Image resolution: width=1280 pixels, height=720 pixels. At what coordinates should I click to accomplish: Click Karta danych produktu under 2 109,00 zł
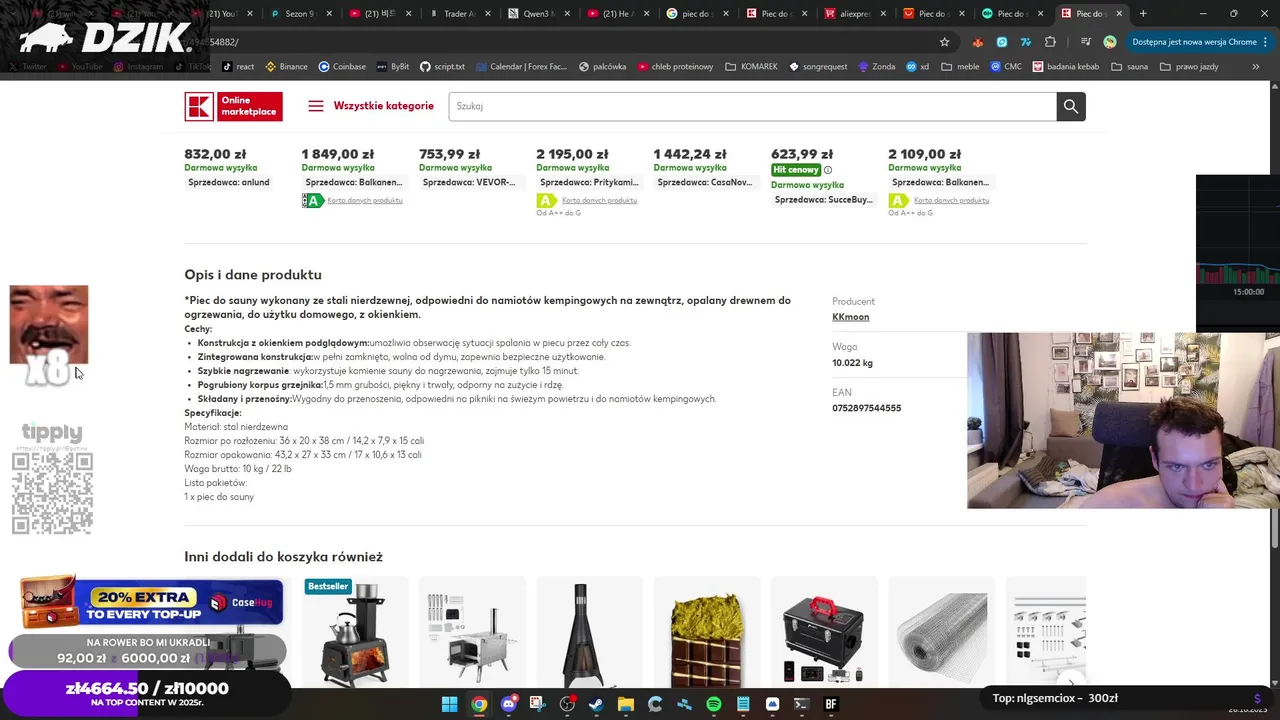point(951,200)
